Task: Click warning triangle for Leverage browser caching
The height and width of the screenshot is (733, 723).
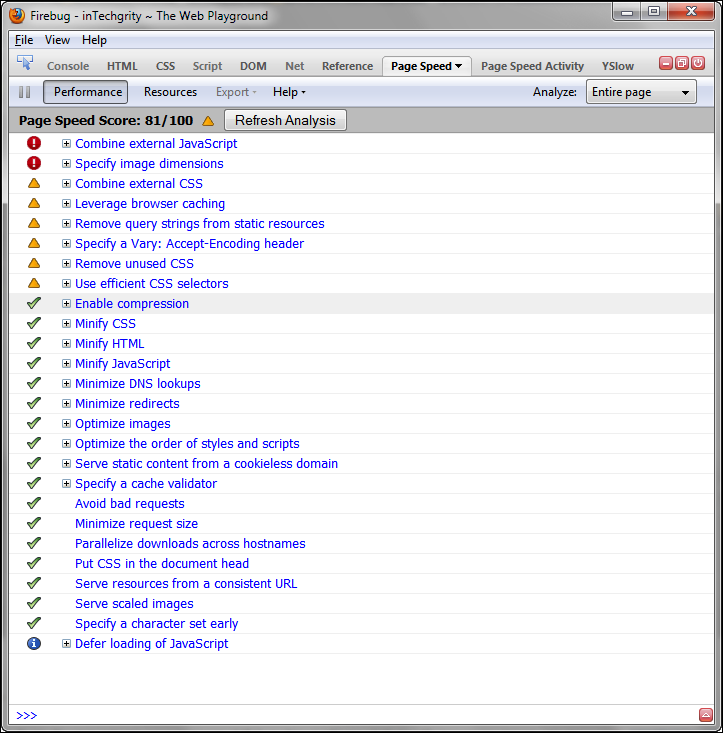Action: [x=34, y=203]
